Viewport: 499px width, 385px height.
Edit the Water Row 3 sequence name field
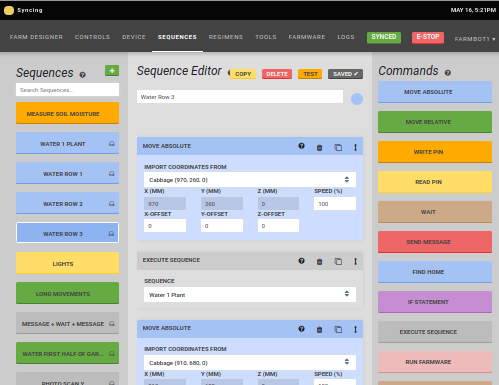coord(240,97)
